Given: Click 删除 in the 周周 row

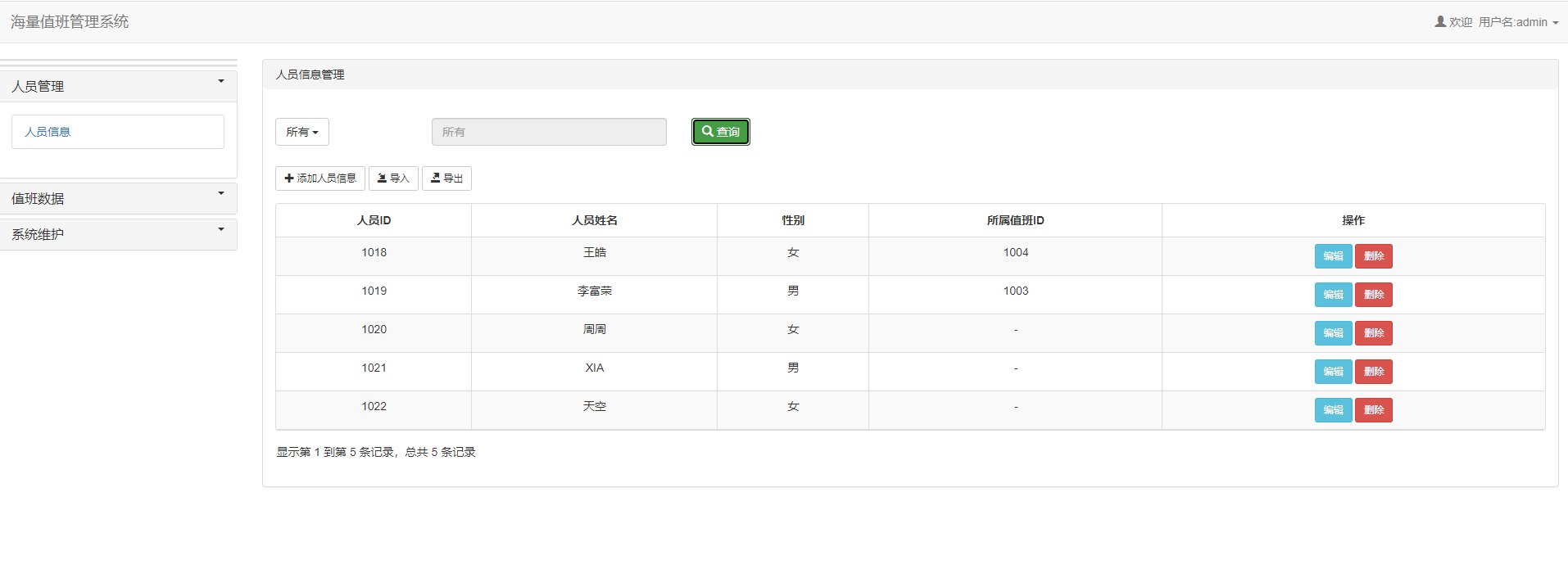Looking at the screenshot, I should [1374, 333].
